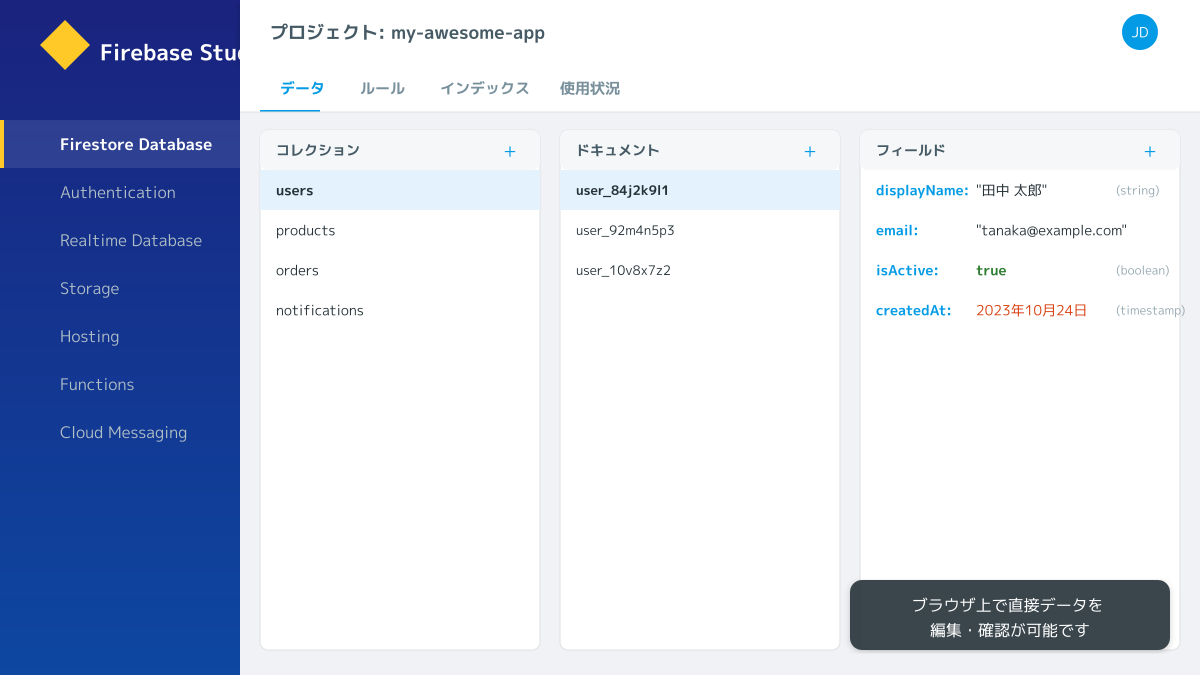Click the displayName field key
Image resolution: width=1200 pixels, height=675 pixels.
tap(922, 190)
